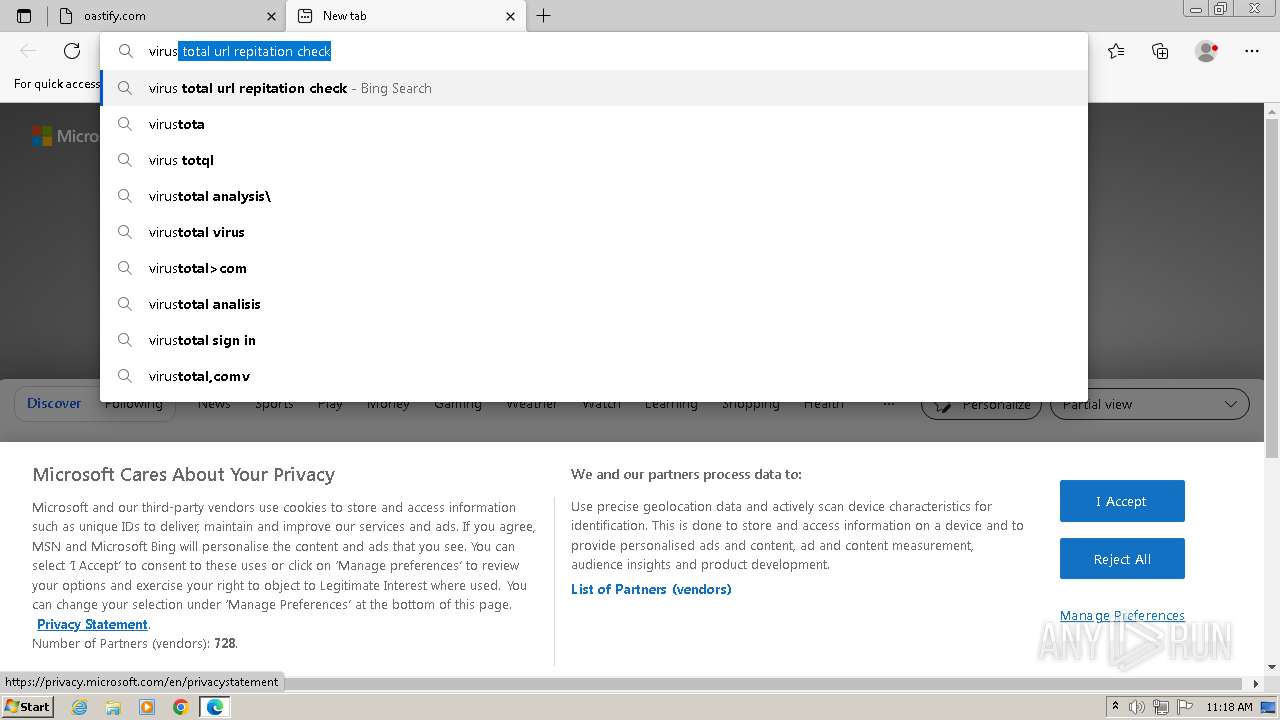Viewport: 1280px width, 720px height.
Task: Choose 'virus total url repitation check' Bing Search suggestion
Action: tap(594, 88)
